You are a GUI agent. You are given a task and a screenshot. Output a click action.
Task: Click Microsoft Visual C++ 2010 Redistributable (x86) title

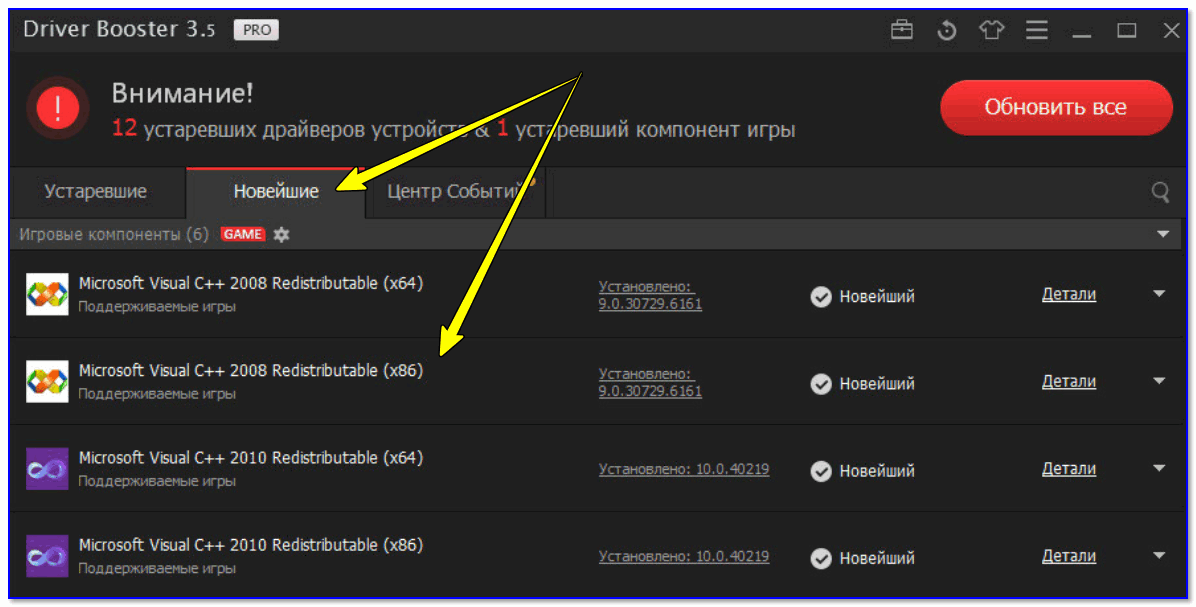click(x=251, y=545)
